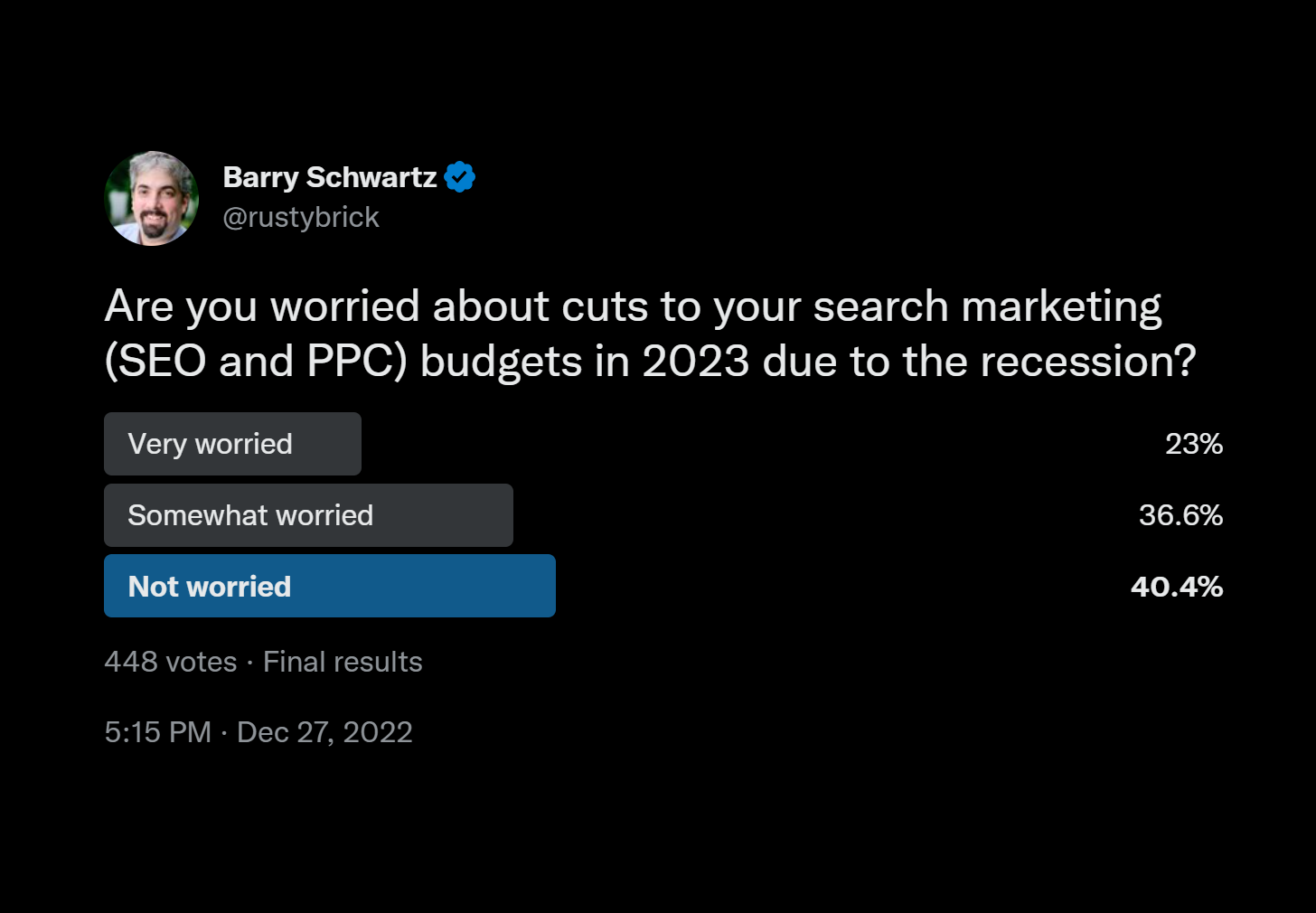
Task: Click the phrase "(SEO and PPC)" in the tweet
Action: 256,362
